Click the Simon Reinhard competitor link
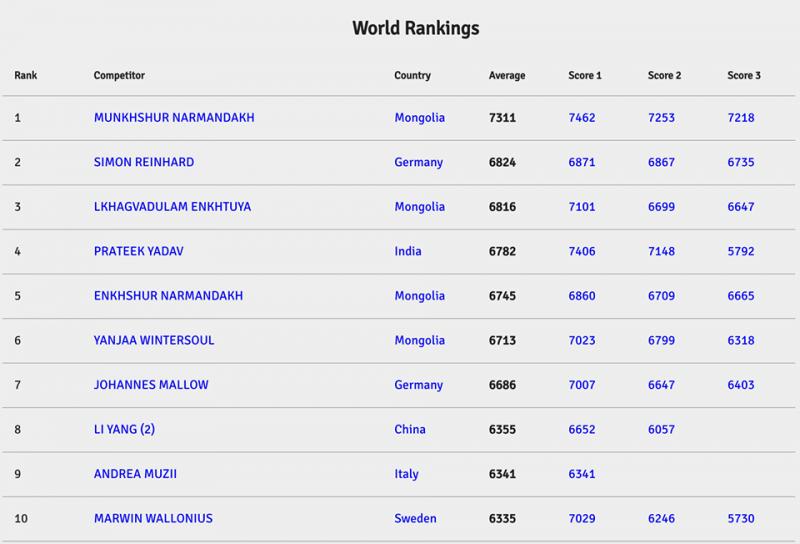Image resolution: width=800 pixels, height=544 pixels. coord(143,162)
